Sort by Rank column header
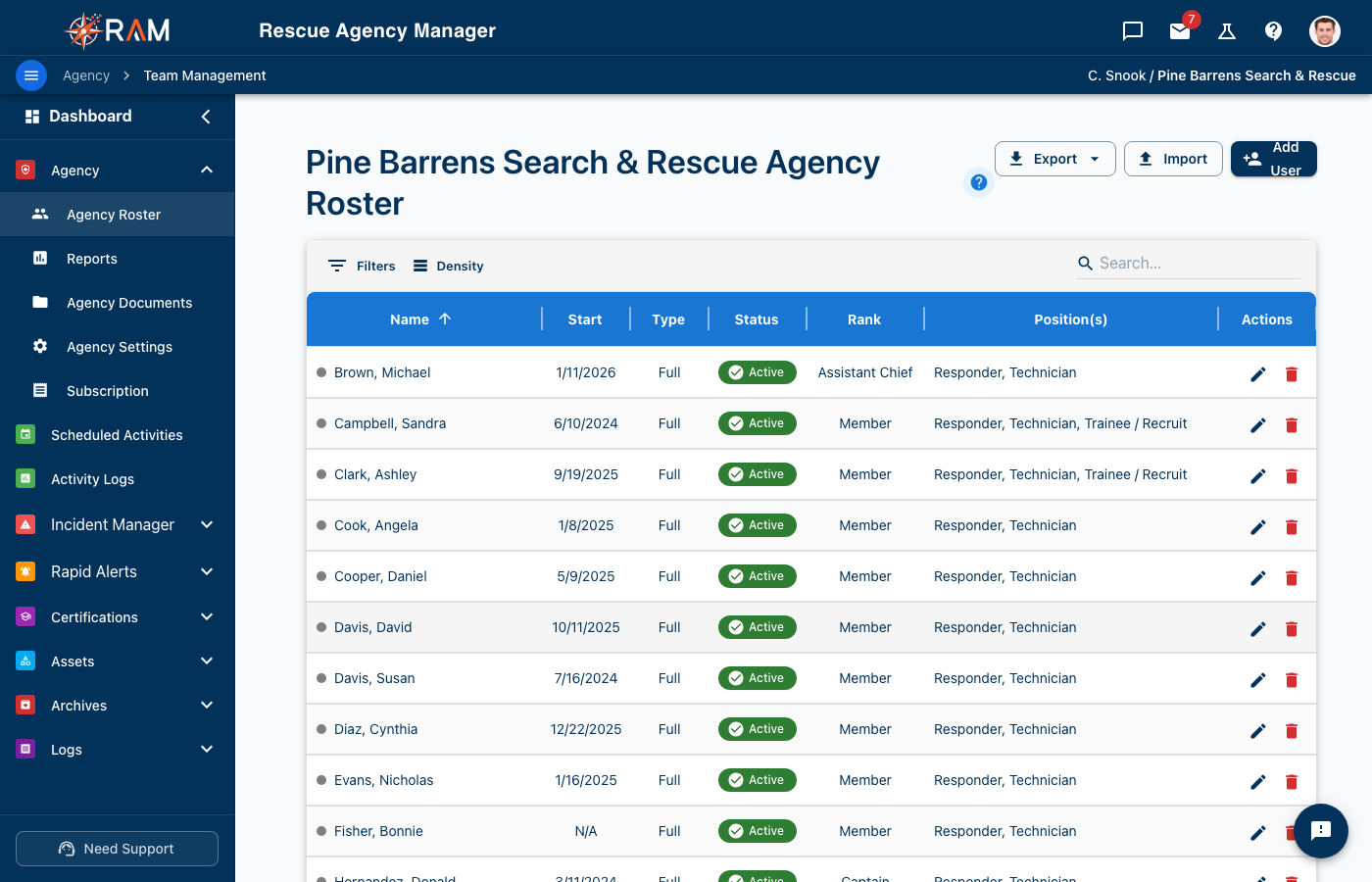Viewport: 1372px width, 882px height. point(864,319)
